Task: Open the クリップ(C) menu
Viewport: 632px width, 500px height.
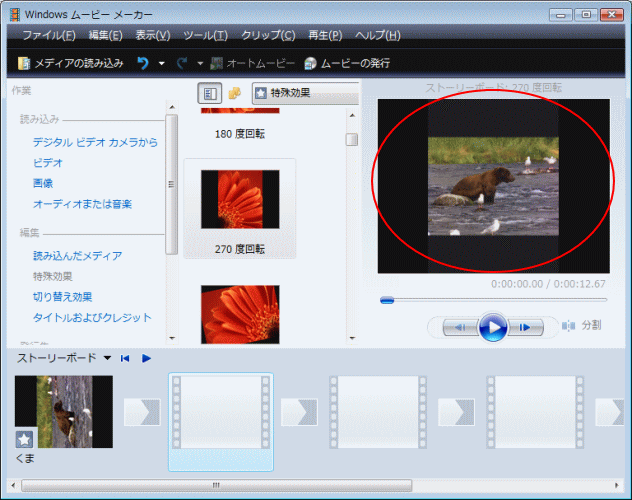Action: click(268, 35)
